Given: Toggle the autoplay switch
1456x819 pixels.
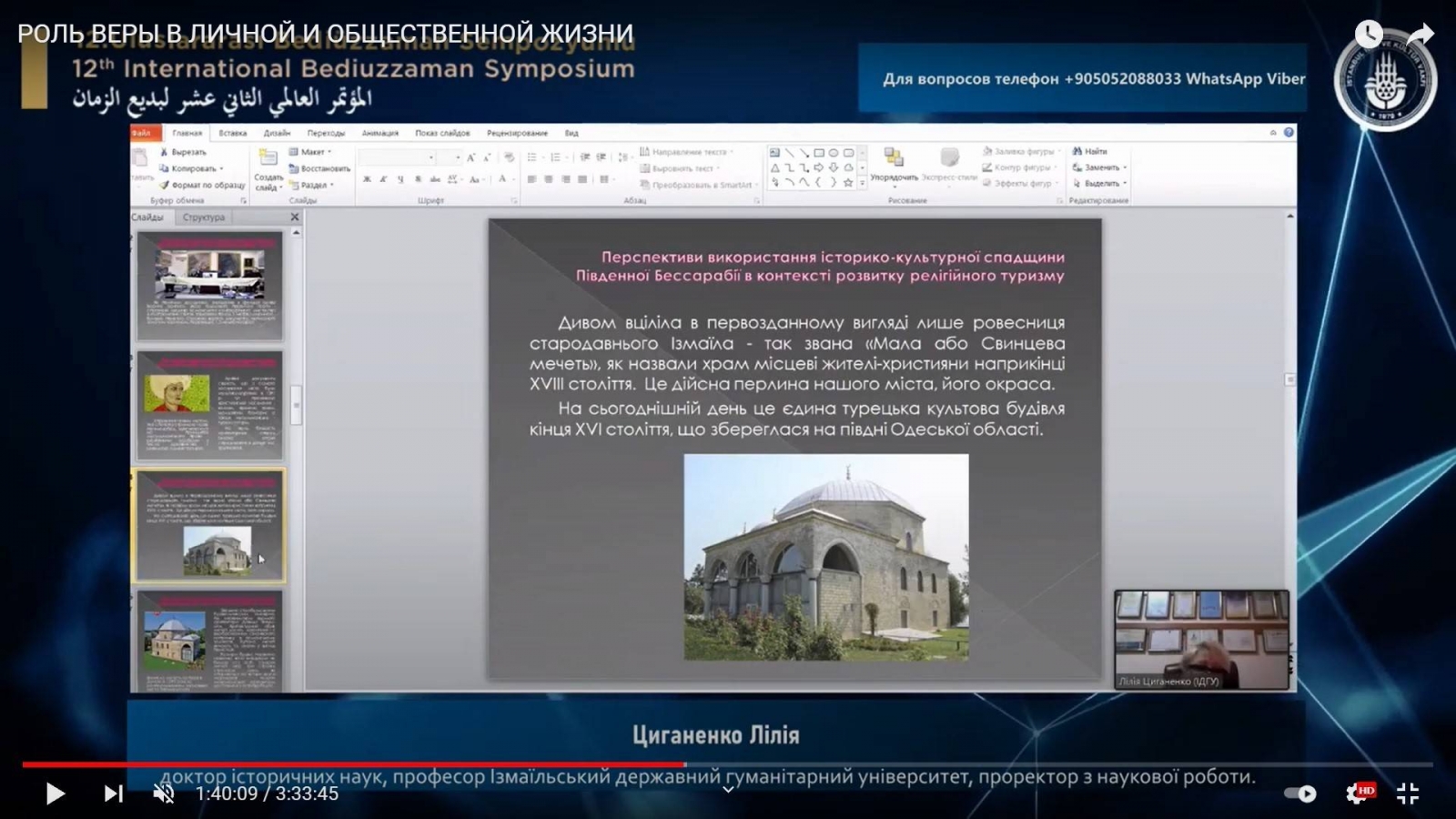Looking at the screenshot, I should pyautogui.click(x=1300, y=794).
